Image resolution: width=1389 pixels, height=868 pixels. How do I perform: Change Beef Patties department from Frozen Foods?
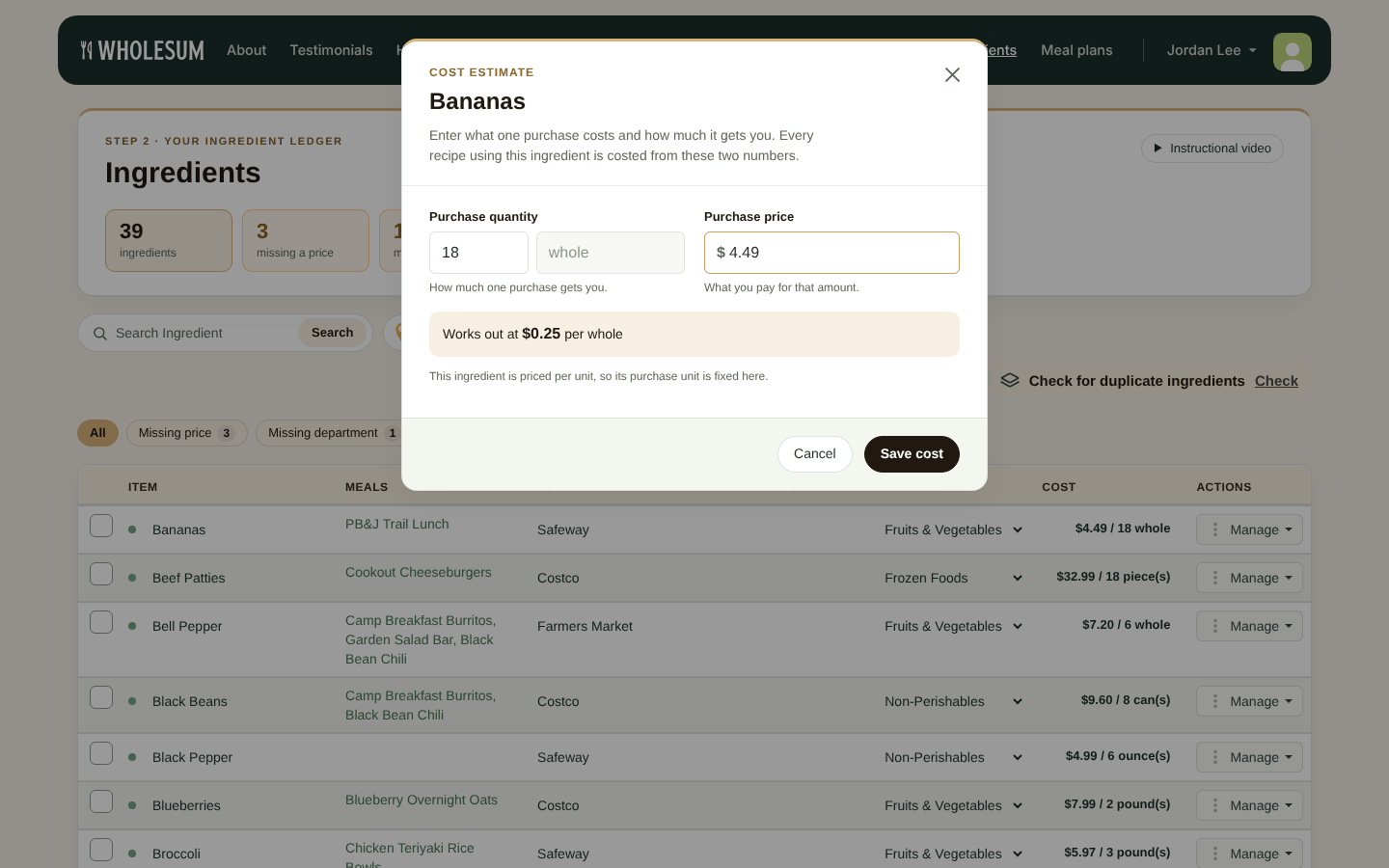(953, 578)
